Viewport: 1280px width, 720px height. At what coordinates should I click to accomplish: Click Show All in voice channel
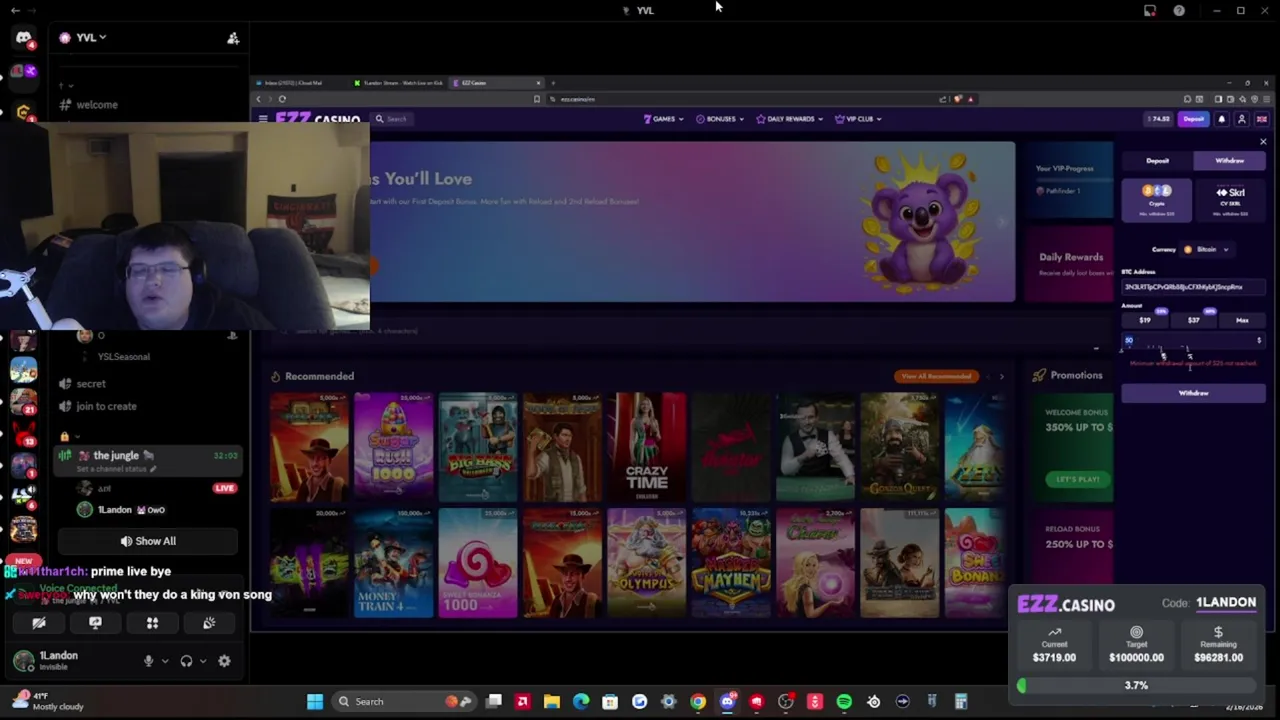147,541
